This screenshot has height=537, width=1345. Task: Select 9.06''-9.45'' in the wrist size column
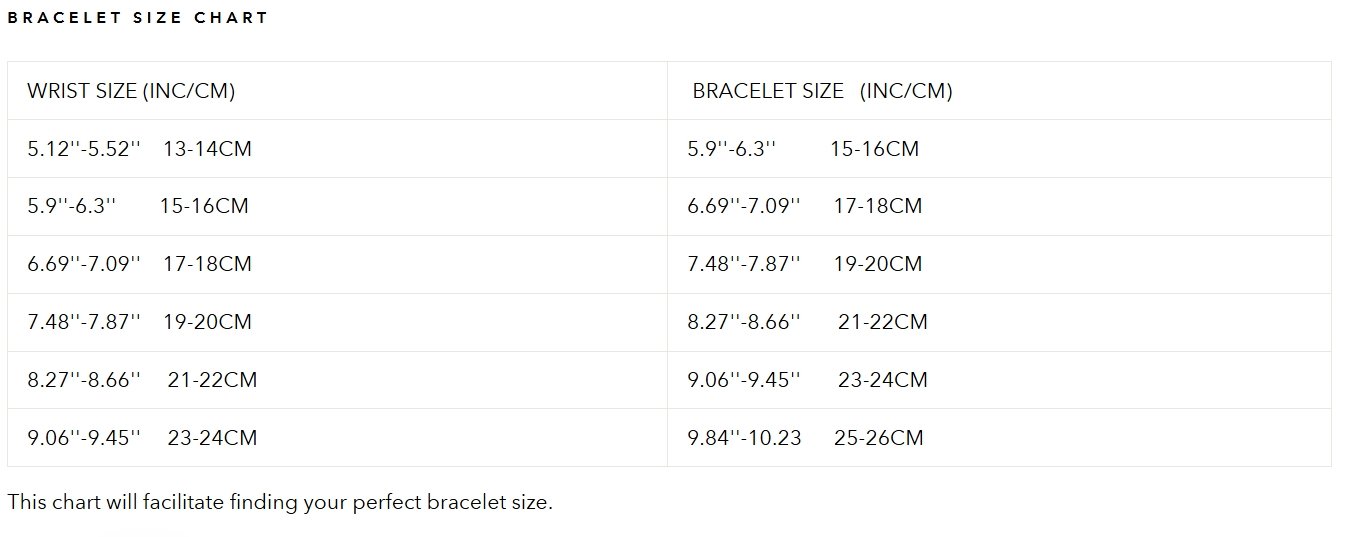[84, 439]
